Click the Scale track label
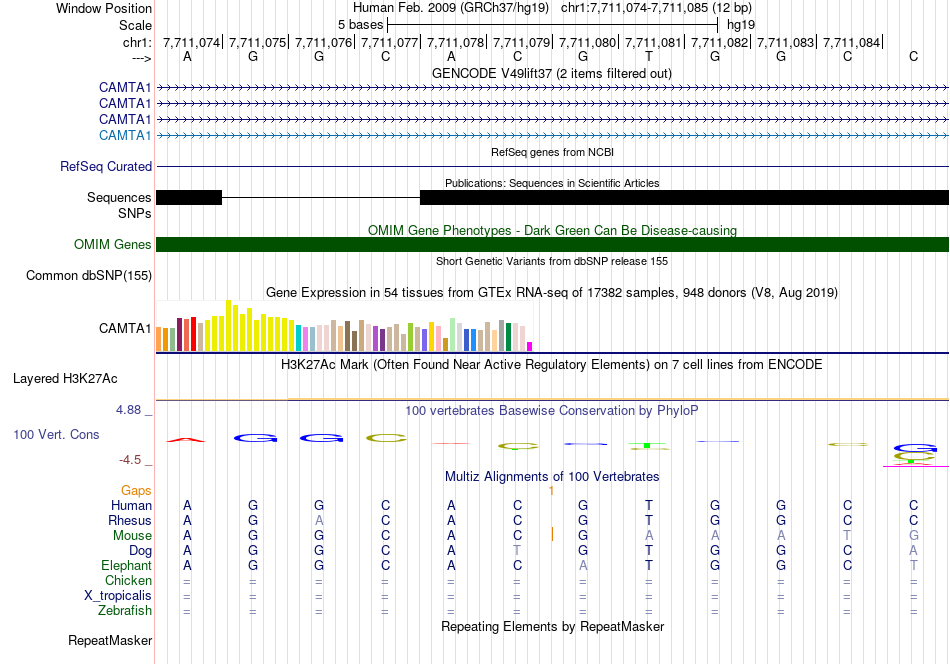The height and width of the screenshot is (664, 950). 135,25
